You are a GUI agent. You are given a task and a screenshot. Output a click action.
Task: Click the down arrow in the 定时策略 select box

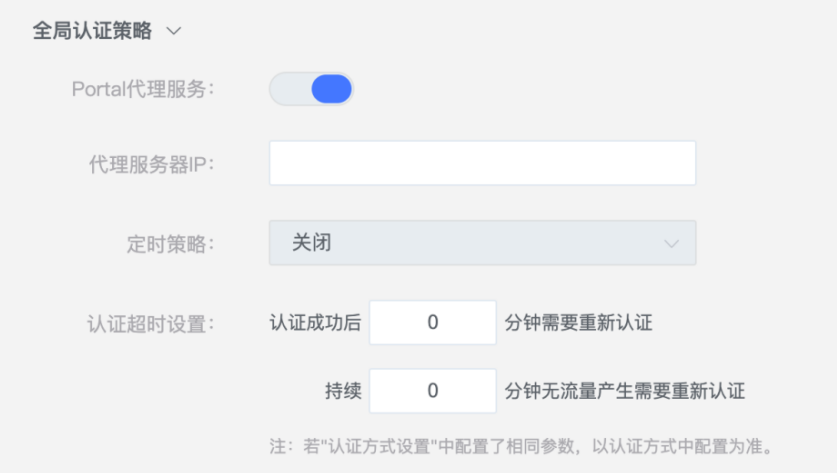(671, 244)
